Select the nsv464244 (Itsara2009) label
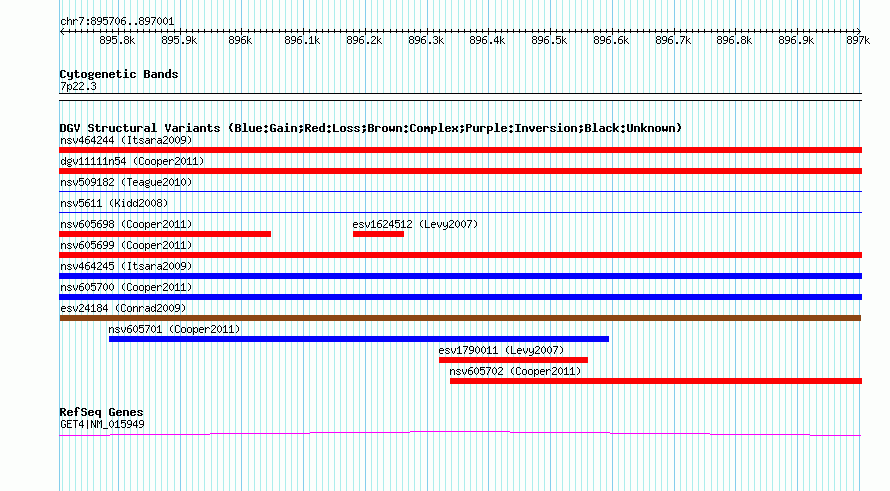This screenshot has height=491, width=890. pos(126,140)
